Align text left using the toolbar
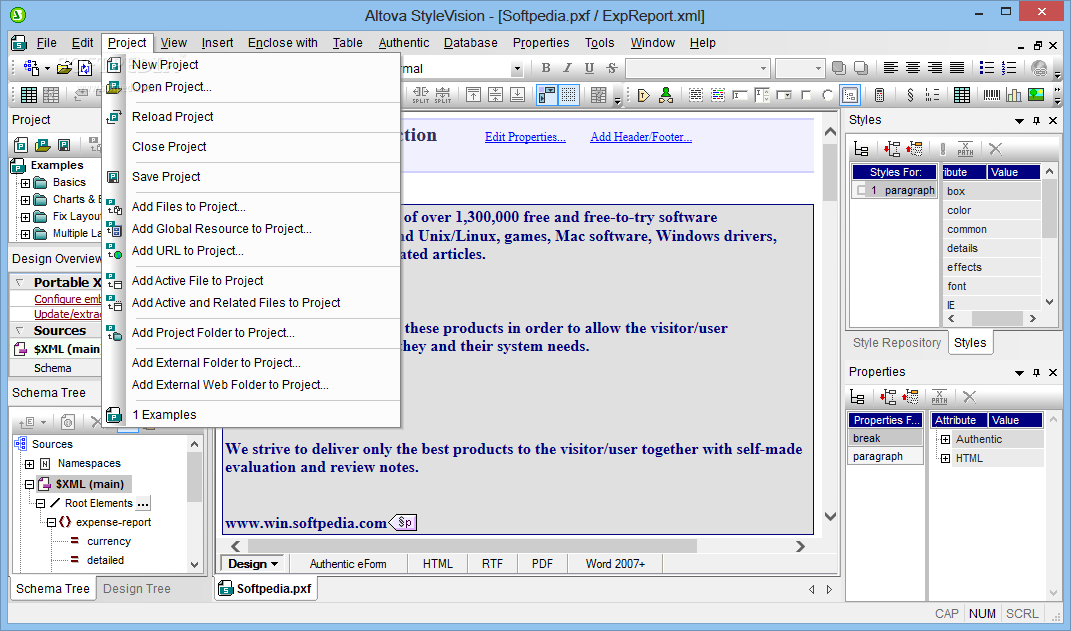This screenshot has height=631, width=1071. tap(890, 68)
